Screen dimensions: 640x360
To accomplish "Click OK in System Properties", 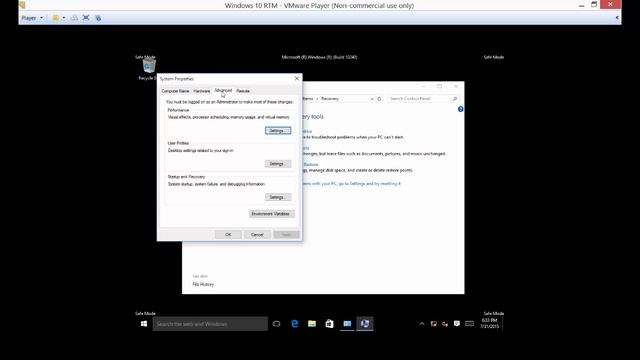I will [x=228, y=235].
